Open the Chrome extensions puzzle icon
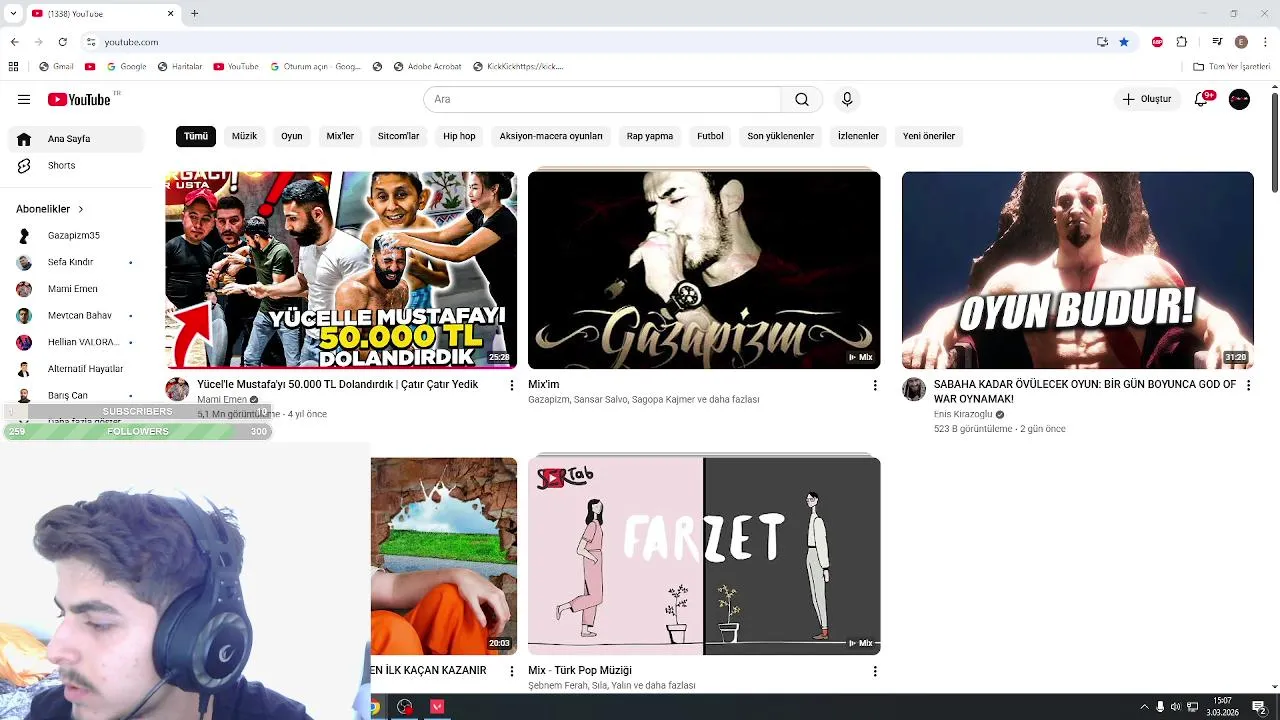This screenshot has width=1280, height=720. click(x=1182, y=42)
